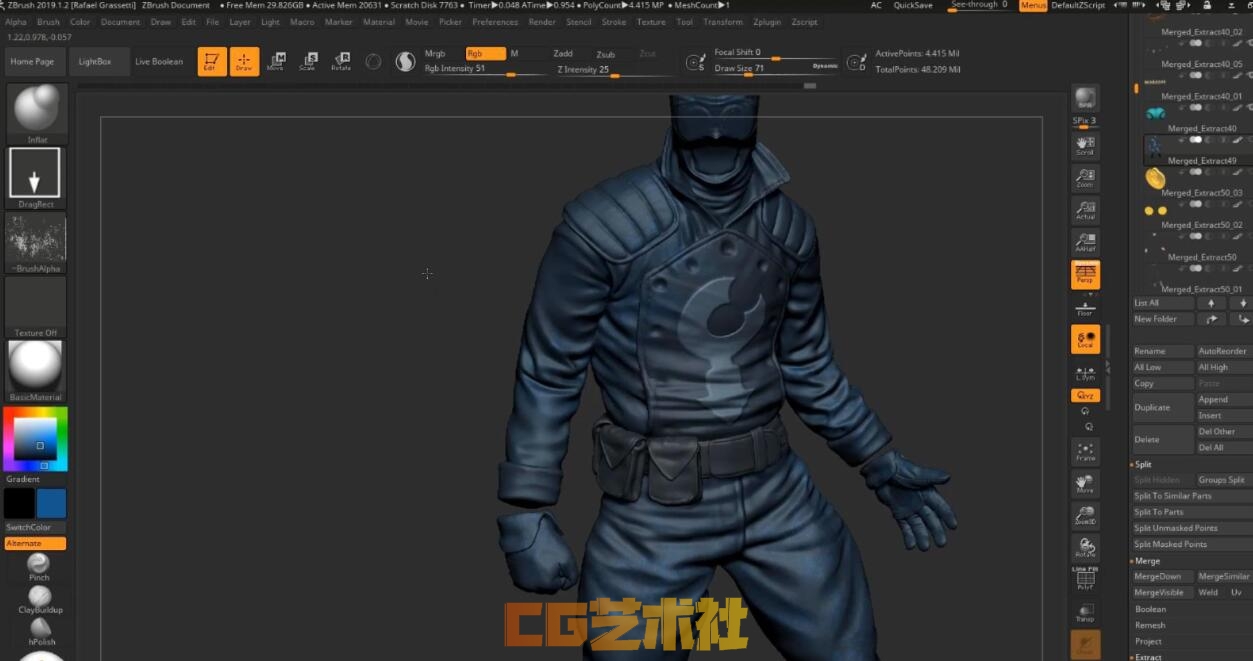Click the Draw Size slider
1253x661 pixels.
pos(776,69)
